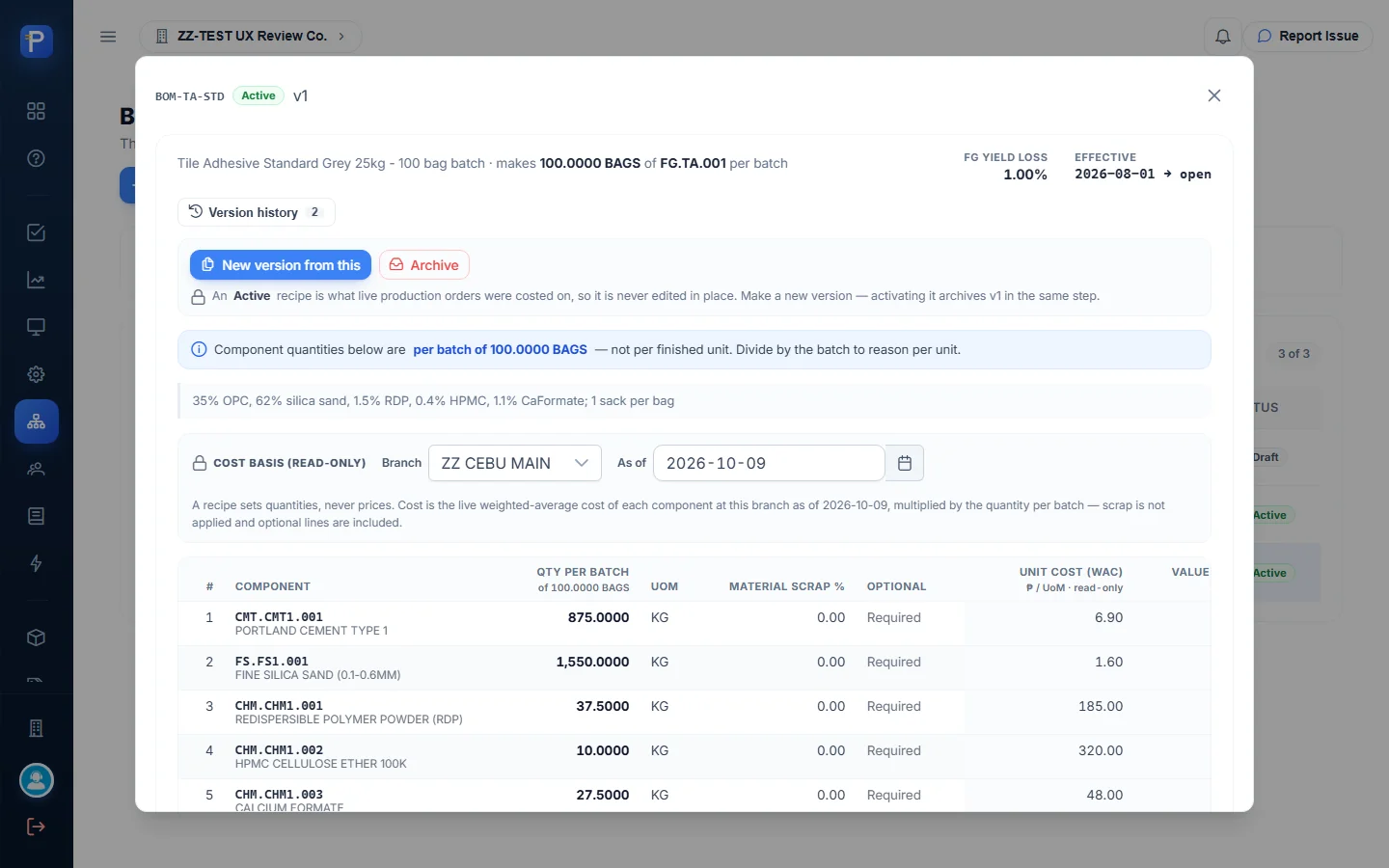Click the Archive button
The height and width of the screenshot is (868, 1389).
pos(424,265)
